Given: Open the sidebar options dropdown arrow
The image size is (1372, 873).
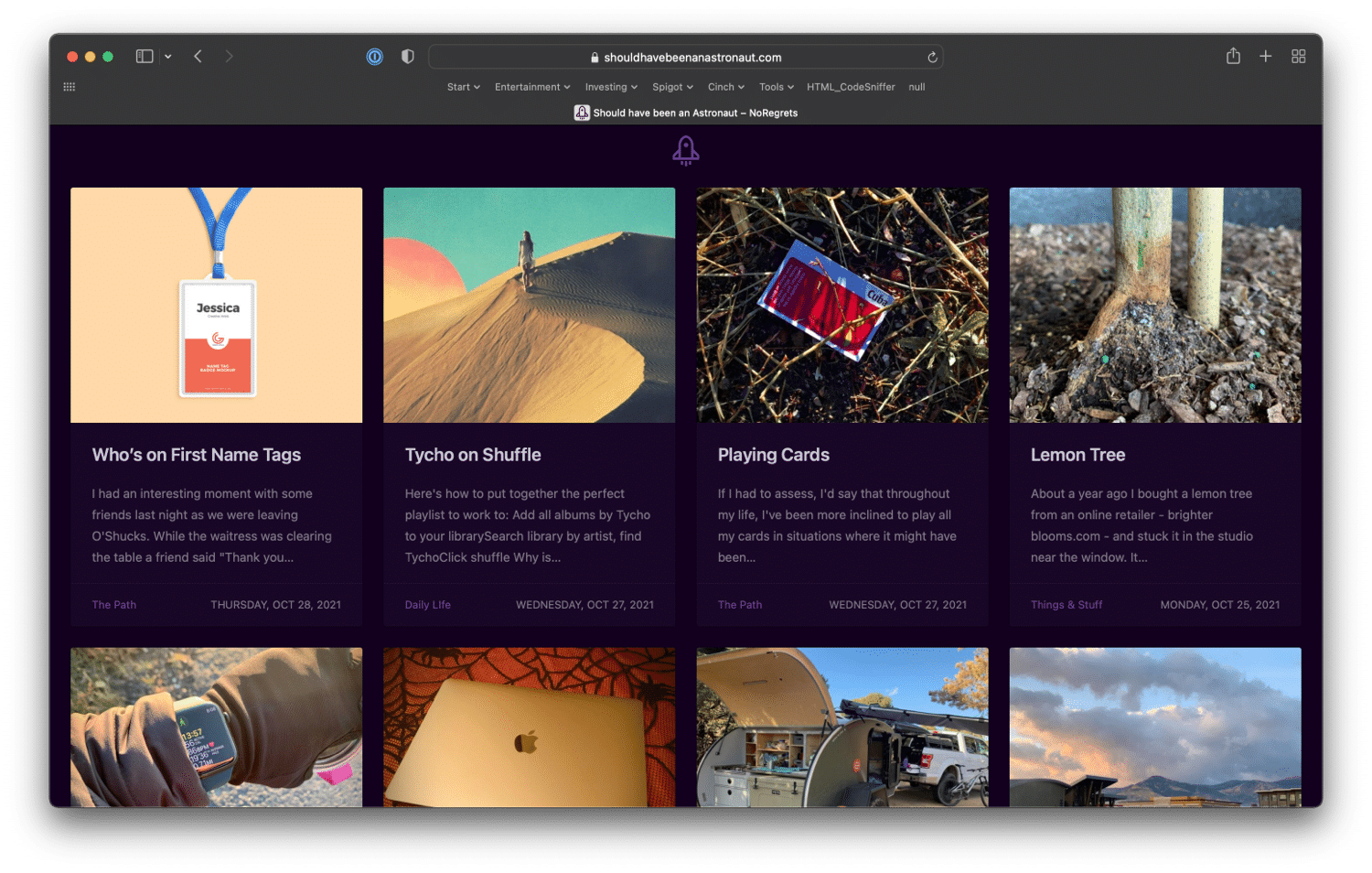Looking at the screenshot, I should pos(168,57).
